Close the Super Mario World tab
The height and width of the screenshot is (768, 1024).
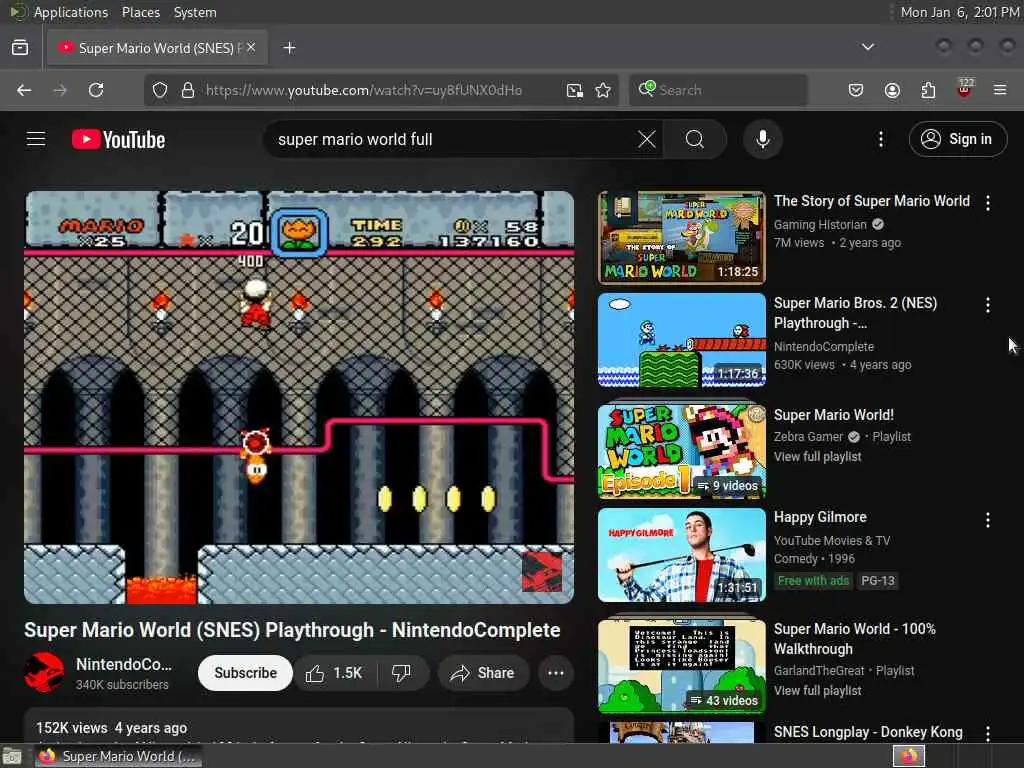[251, 47]
